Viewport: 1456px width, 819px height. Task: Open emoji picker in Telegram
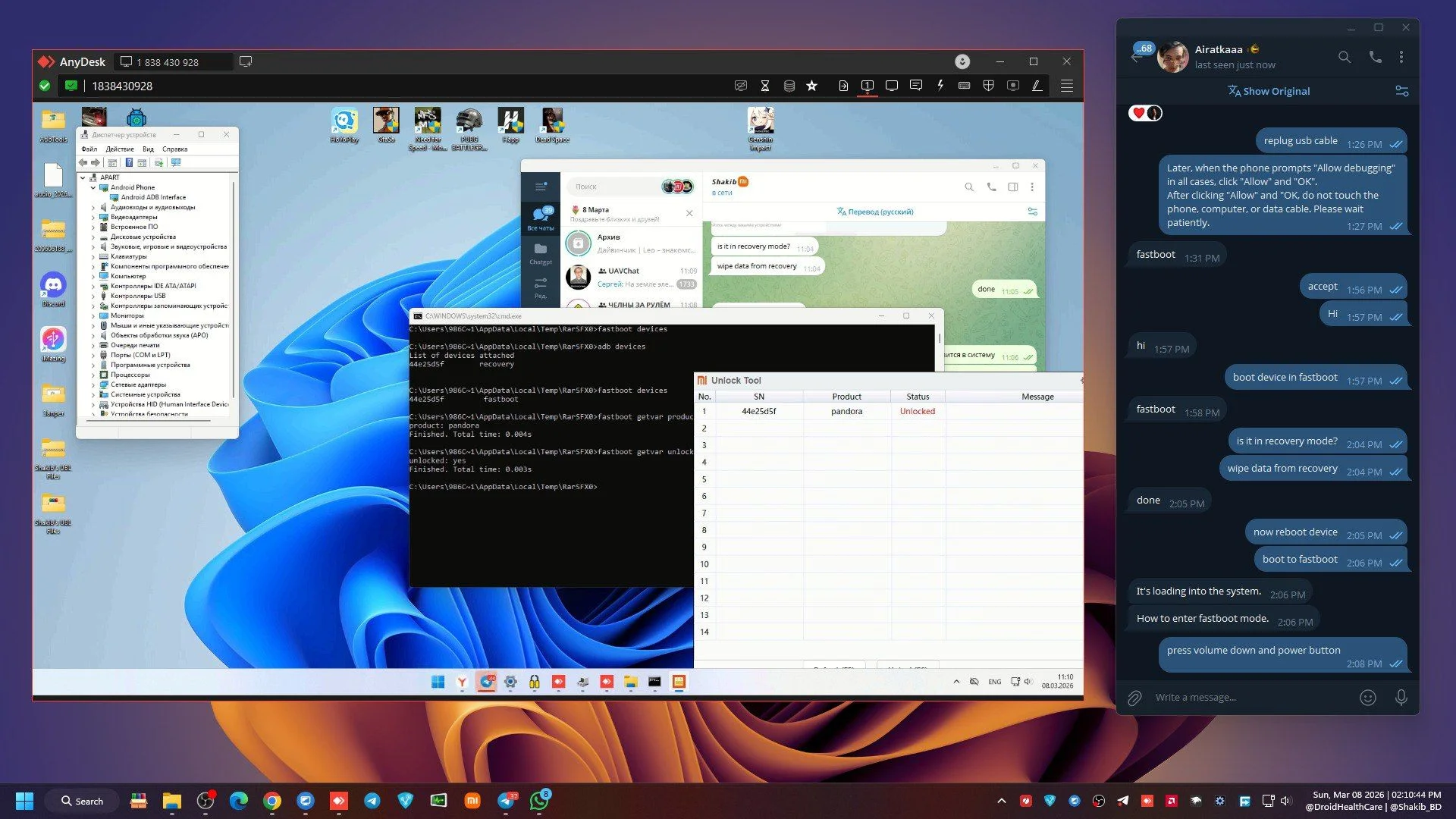coord(1368,698)
